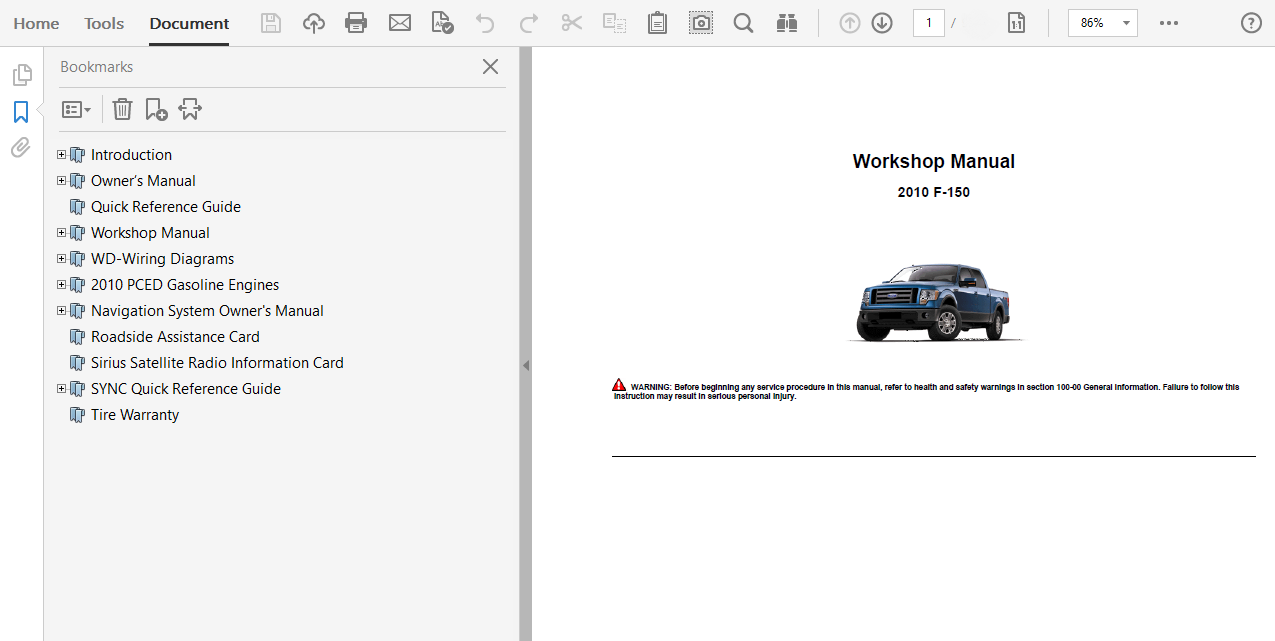Click the upload to cloud icon
Viewport: 1275px width, 641px height.
pyautogui.click(x=314, y=23)
